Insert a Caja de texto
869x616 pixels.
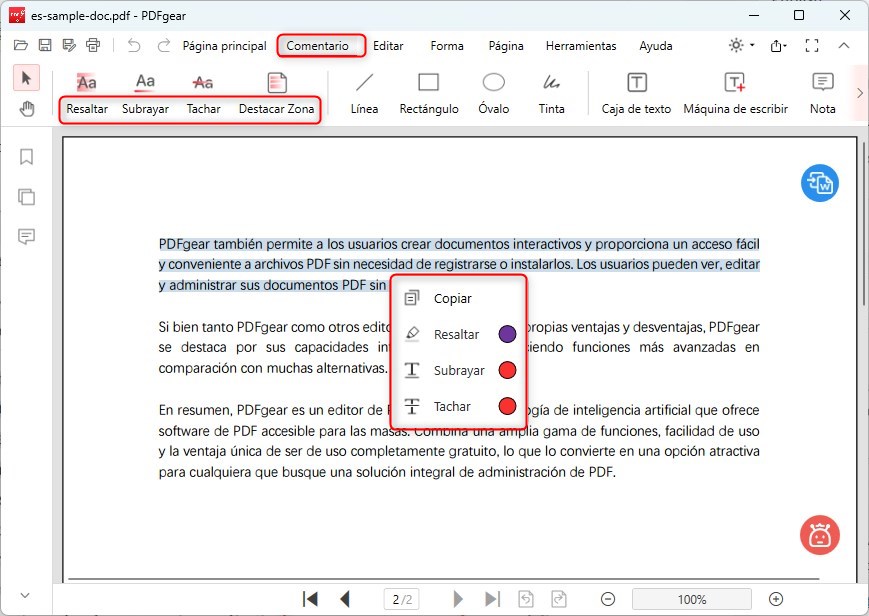point(636,94)
